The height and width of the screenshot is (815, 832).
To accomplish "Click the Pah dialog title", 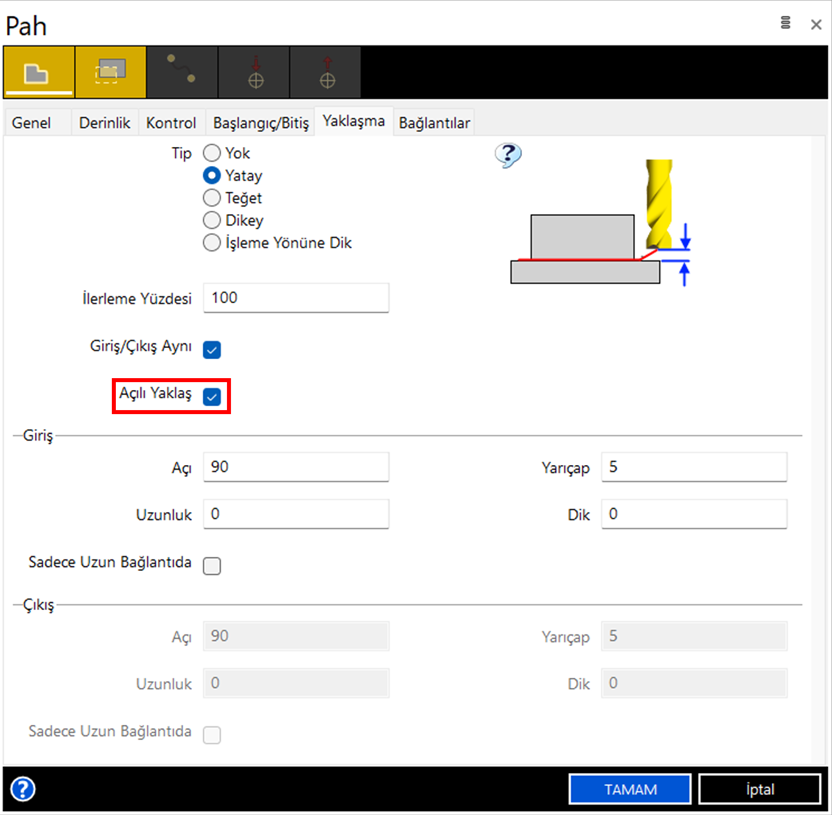I will click(x=26, y=26).
